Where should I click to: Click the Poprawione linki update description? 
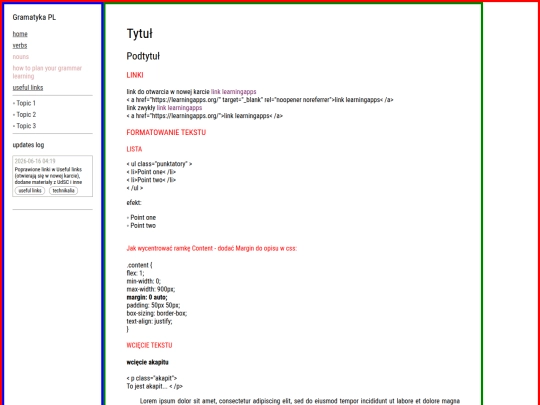(x=48, y=176)
